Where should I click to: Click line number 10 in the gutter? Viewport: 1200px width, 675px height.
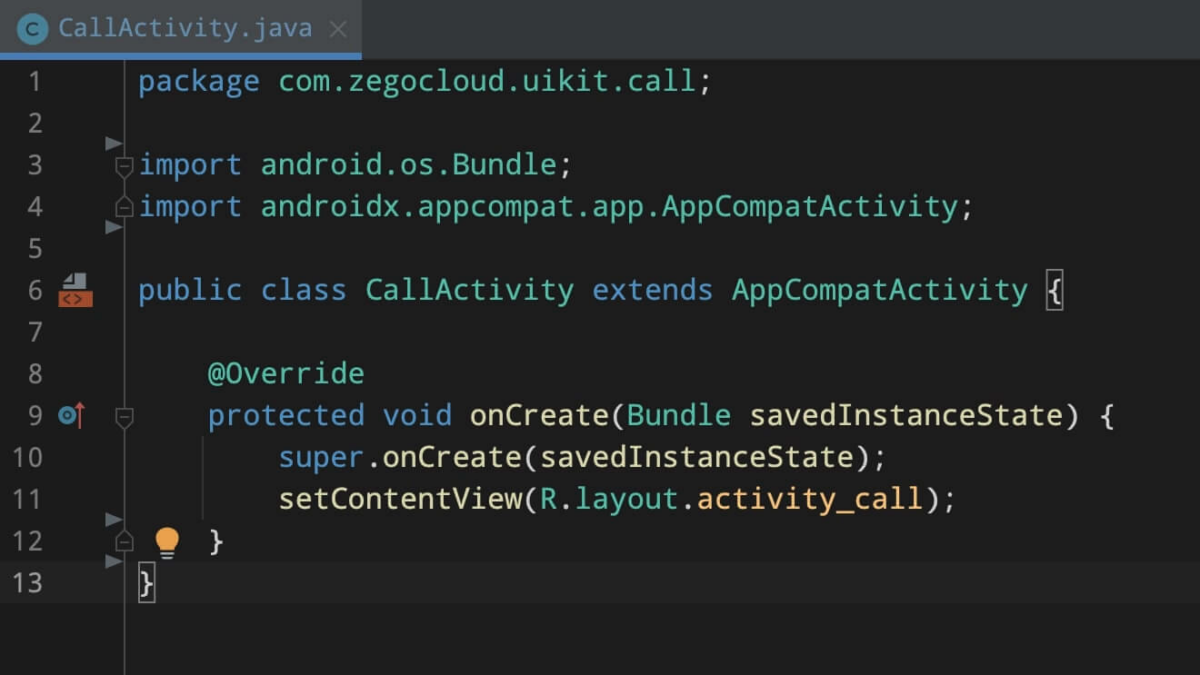point(29,457)
